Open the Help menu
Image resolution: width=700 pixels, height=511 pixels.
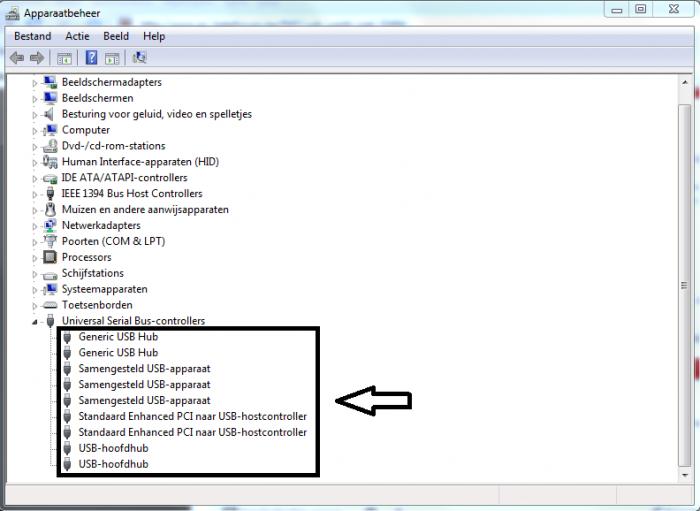click(x=154, y=36)
